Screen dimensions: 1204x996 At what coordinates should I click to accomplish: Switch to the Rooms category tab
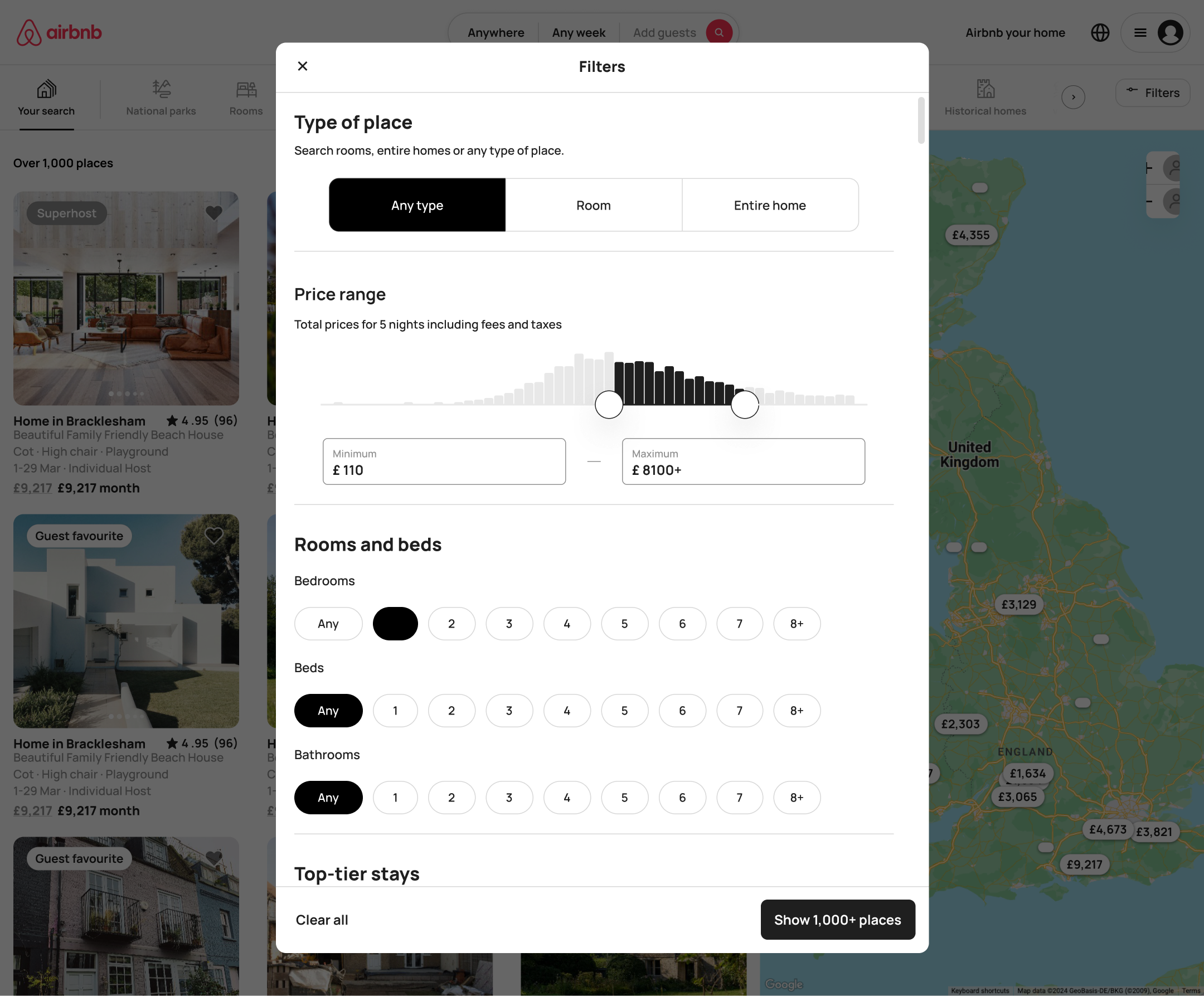click(x=246, y=98)
